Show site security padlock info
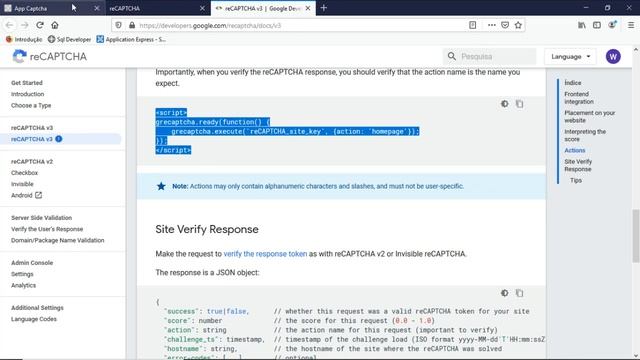This screenshot has height=360, width=640. point(132,25)
